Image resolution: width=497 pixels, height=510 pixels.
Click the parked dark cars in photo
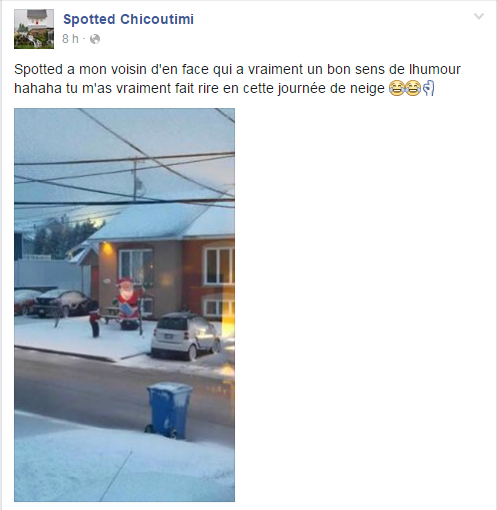(x=56, y=303)
